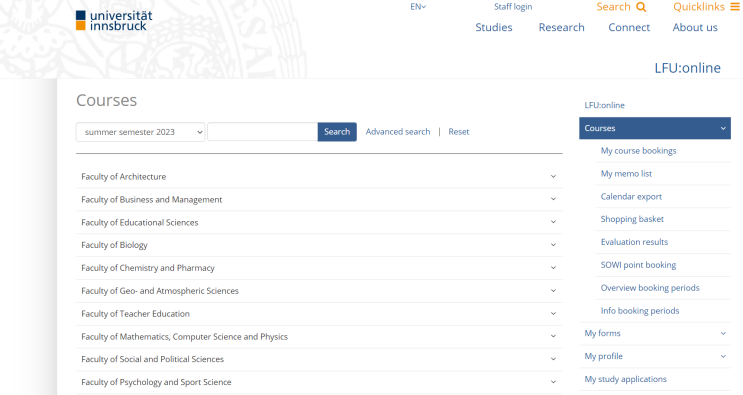Expand the My profile sidebar chevron
Screen dimensions: 743x395
(x=723, y=356)
